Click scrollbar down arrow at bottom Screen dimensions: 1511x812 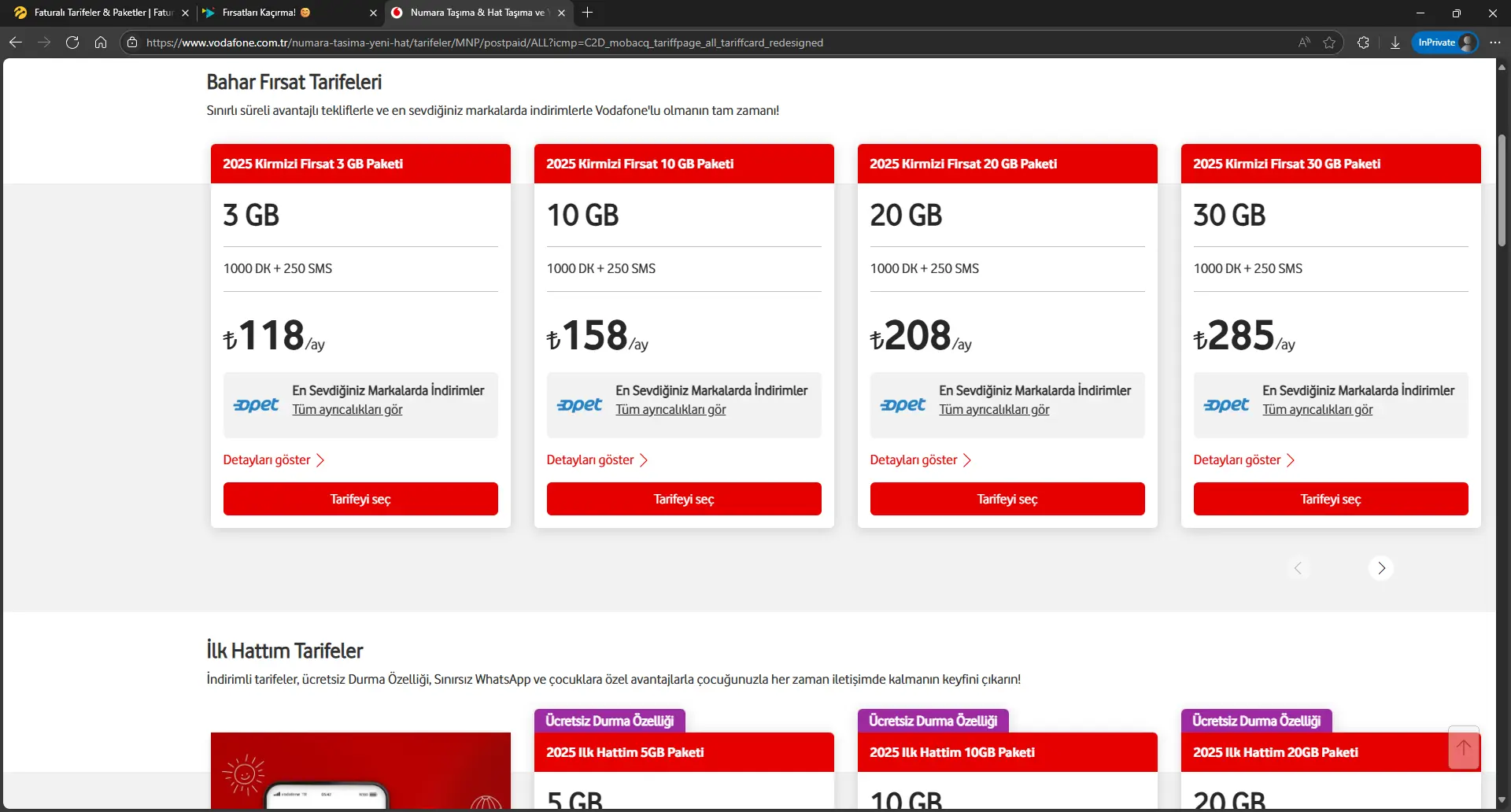(x=1502, y=800)
